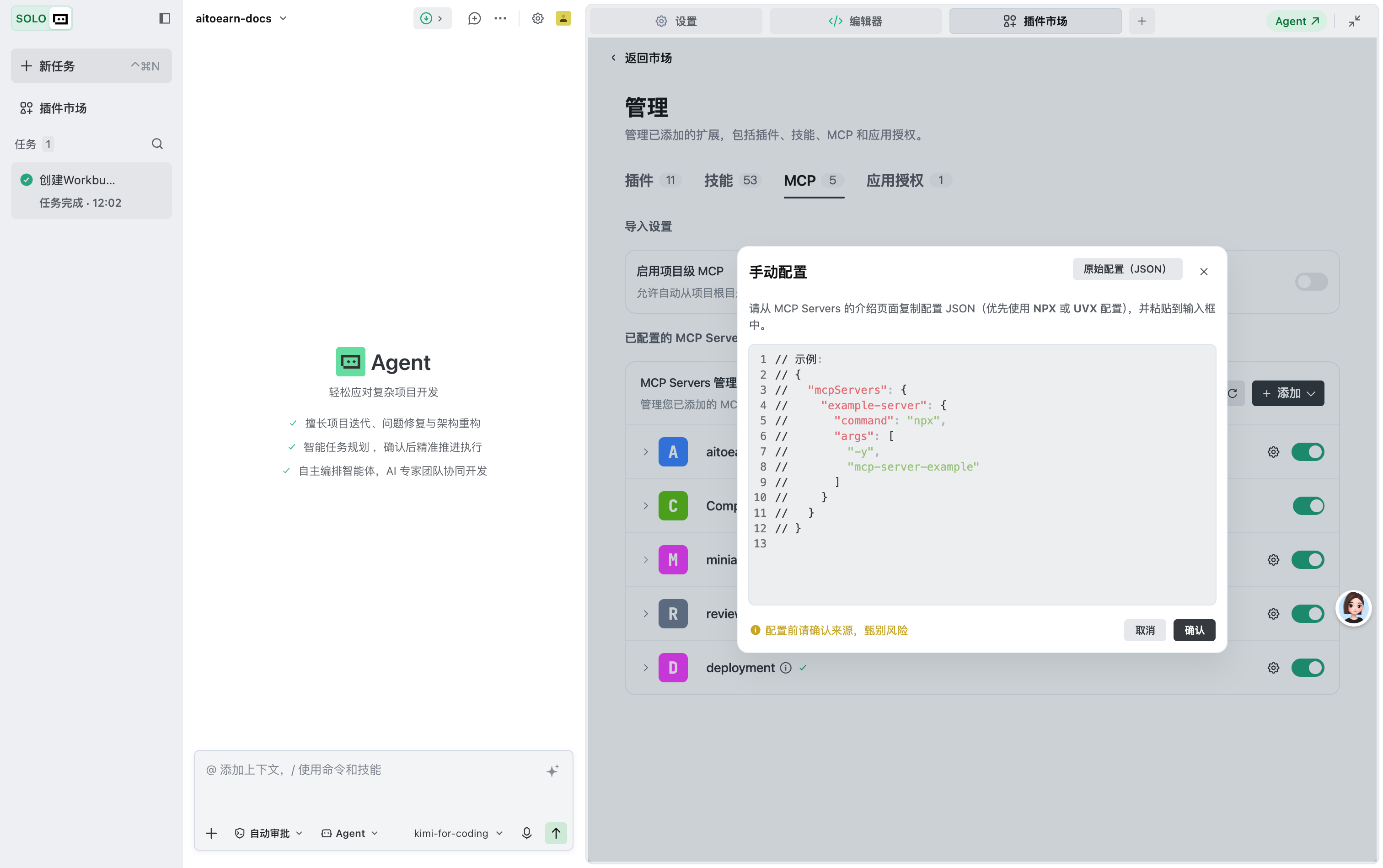Click the 新任务 button

91,66
